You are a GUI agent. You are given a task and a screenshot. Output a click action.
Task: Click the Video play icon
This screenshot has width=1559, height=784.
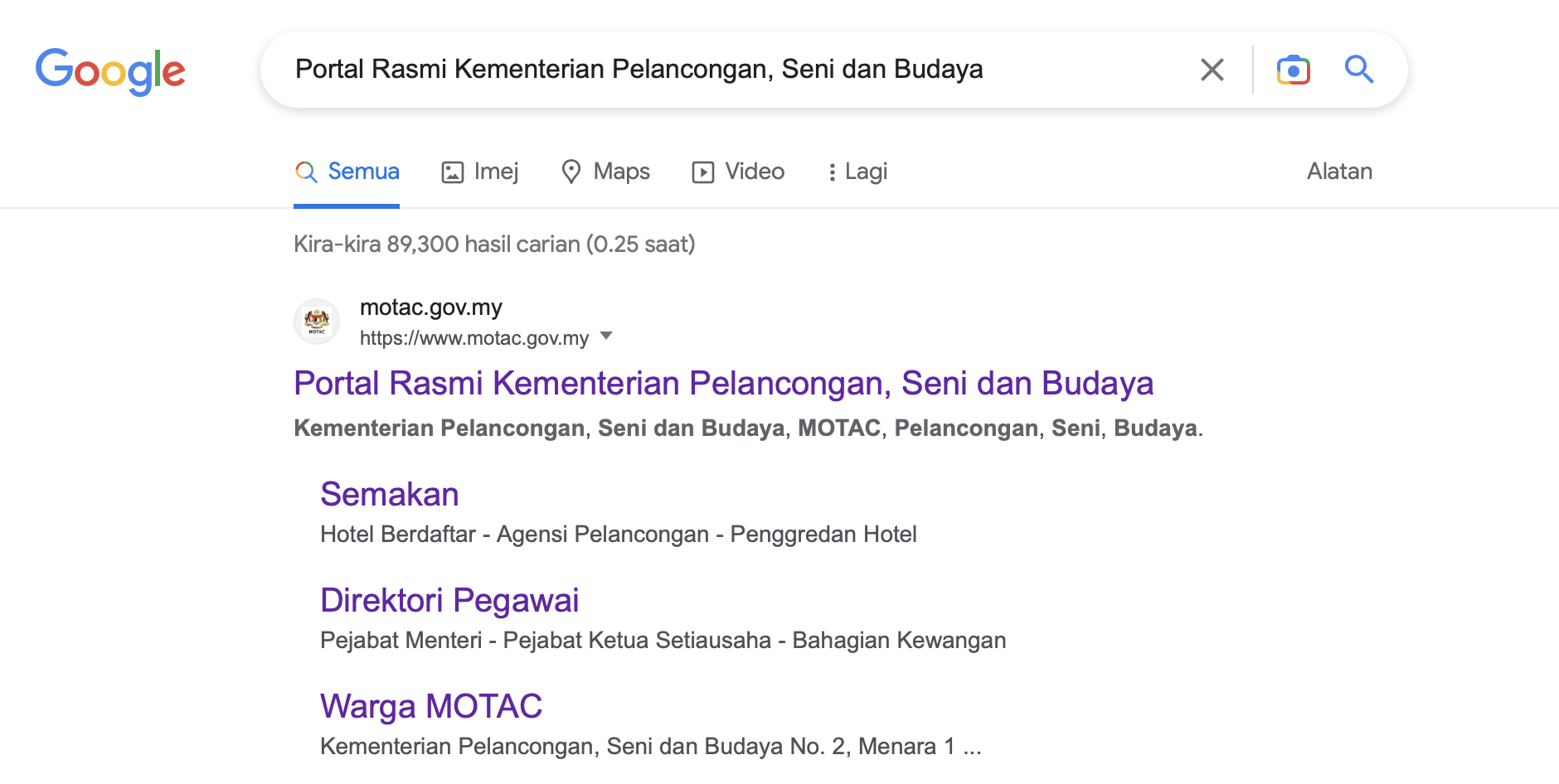tap(702, 172)
